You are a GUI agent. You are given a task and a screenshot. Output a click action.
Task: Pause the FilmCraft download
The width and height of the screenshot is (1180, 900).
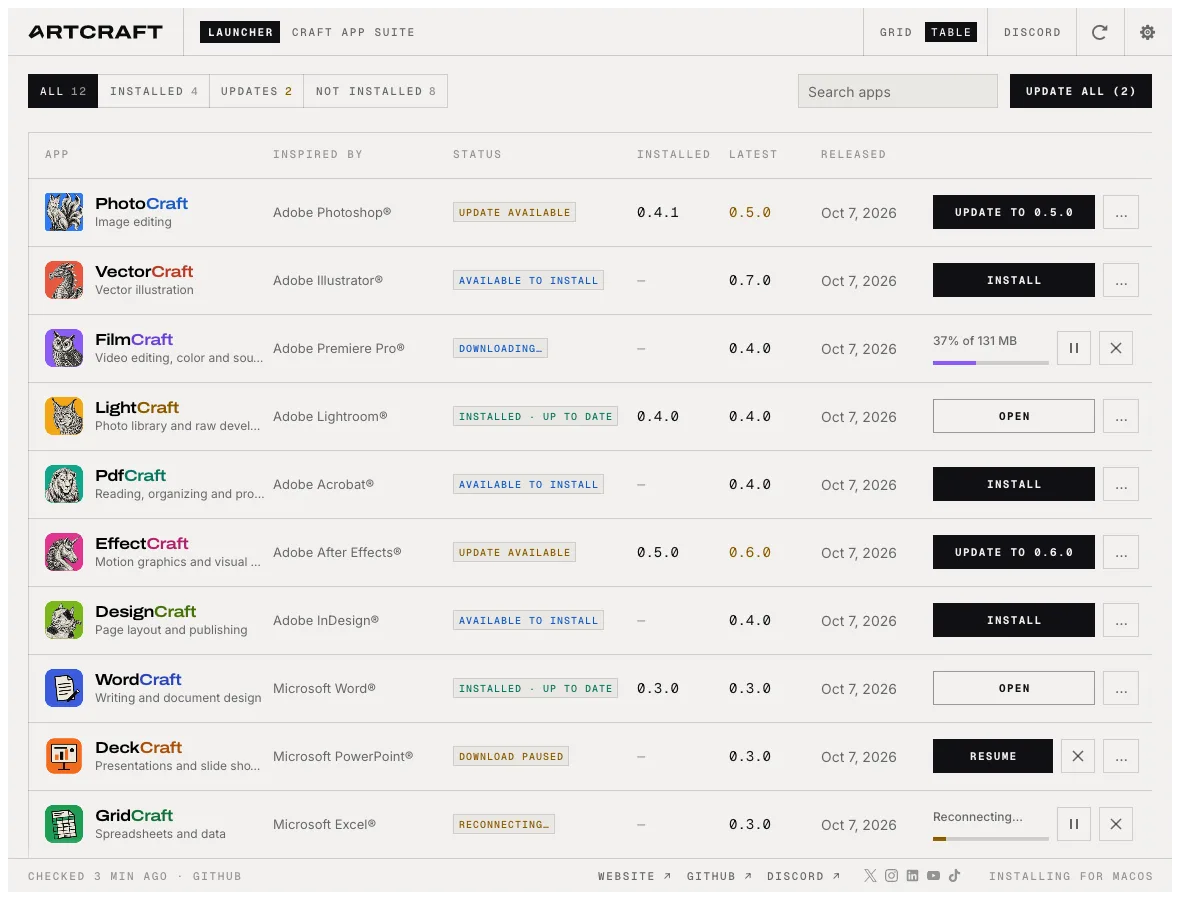[x=1074, y=348]
